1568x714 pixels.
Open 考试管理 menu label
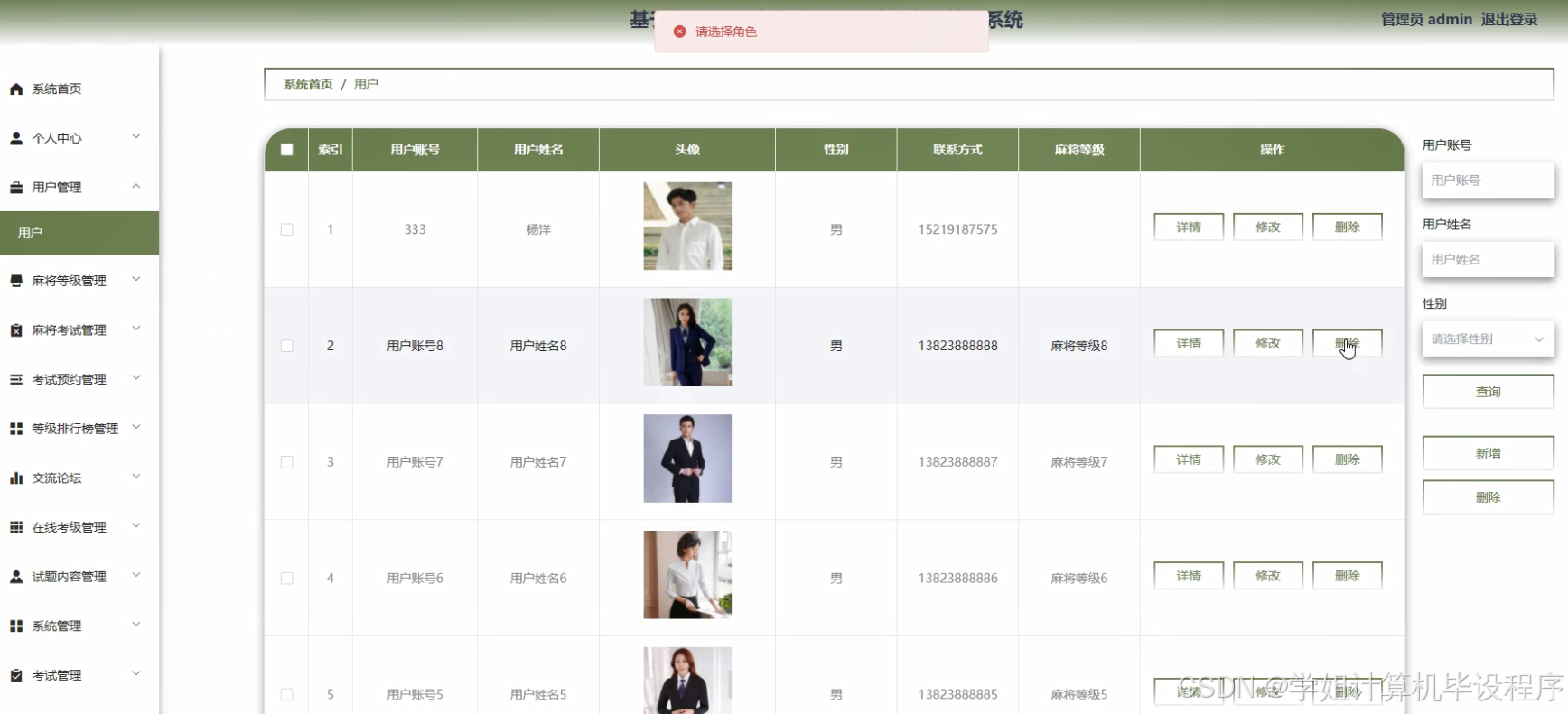[57, 675]
